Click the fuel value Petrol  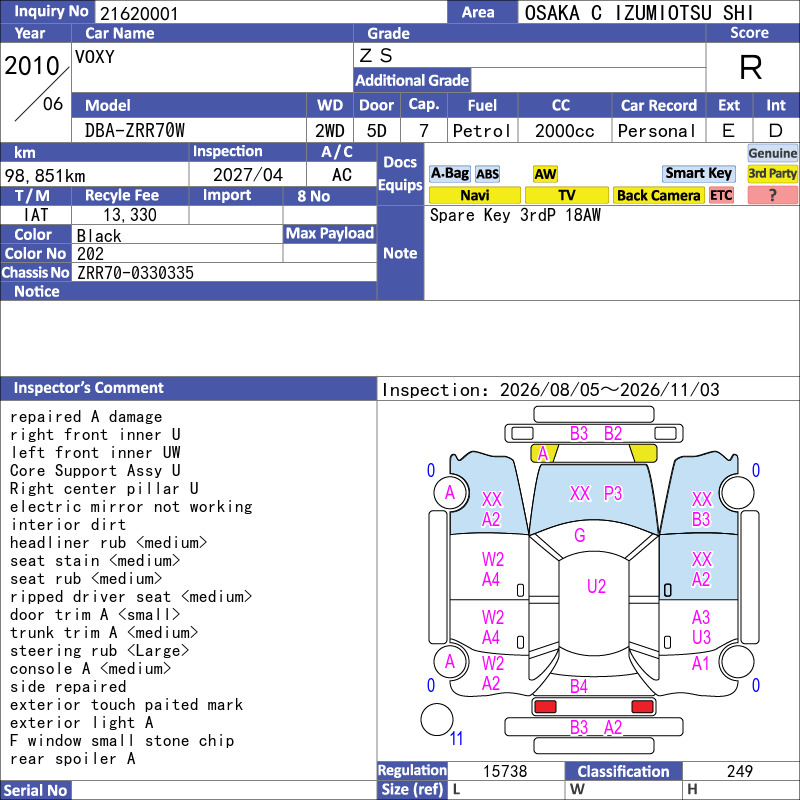click(481, 131)
